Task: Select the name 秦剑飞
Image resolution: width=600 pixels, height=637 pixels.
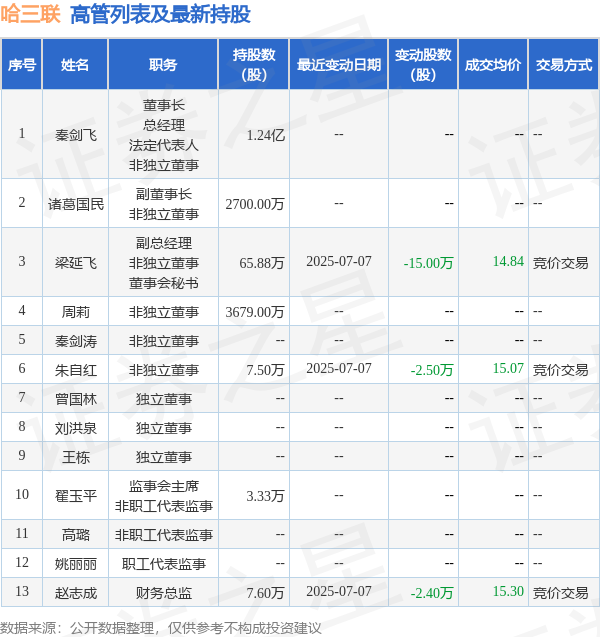Action: point(76,135)
